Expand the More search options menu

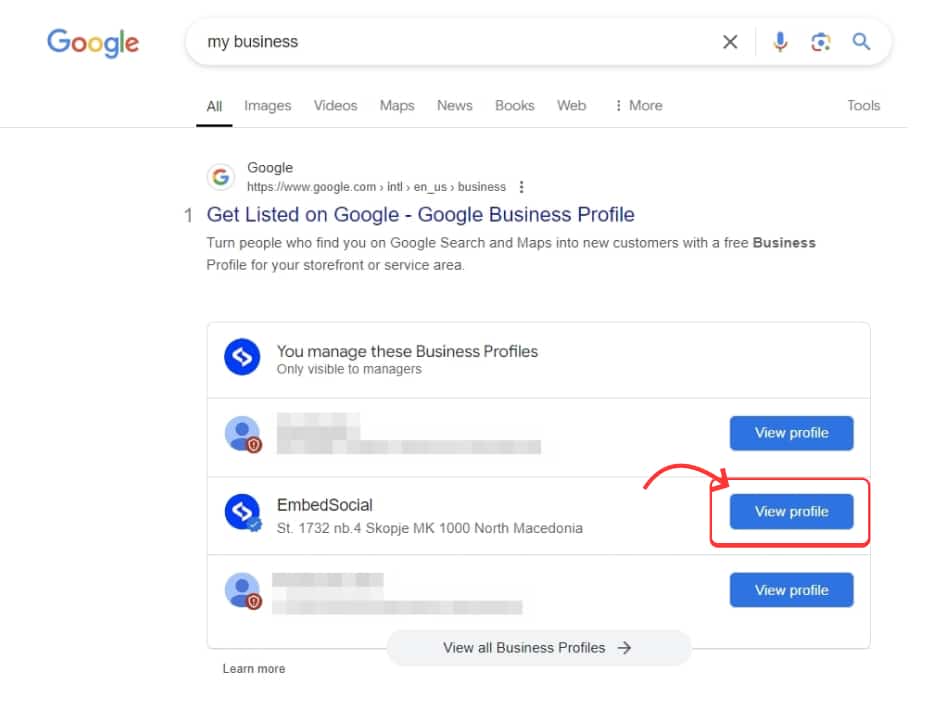(638, 106)
